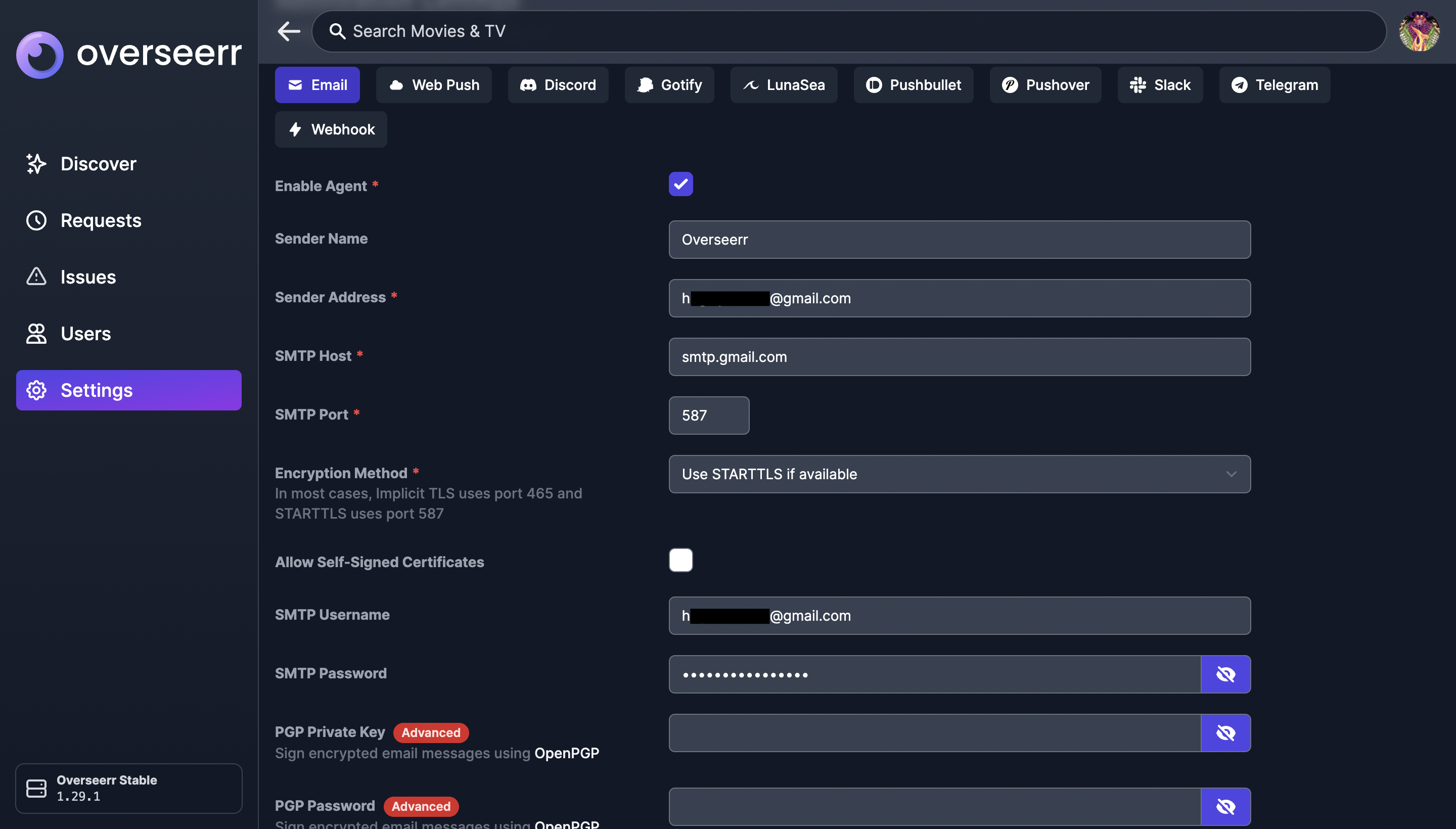
Task: Navigate to the Requests page
Action: pyautogui.click(x=101, y=220)
